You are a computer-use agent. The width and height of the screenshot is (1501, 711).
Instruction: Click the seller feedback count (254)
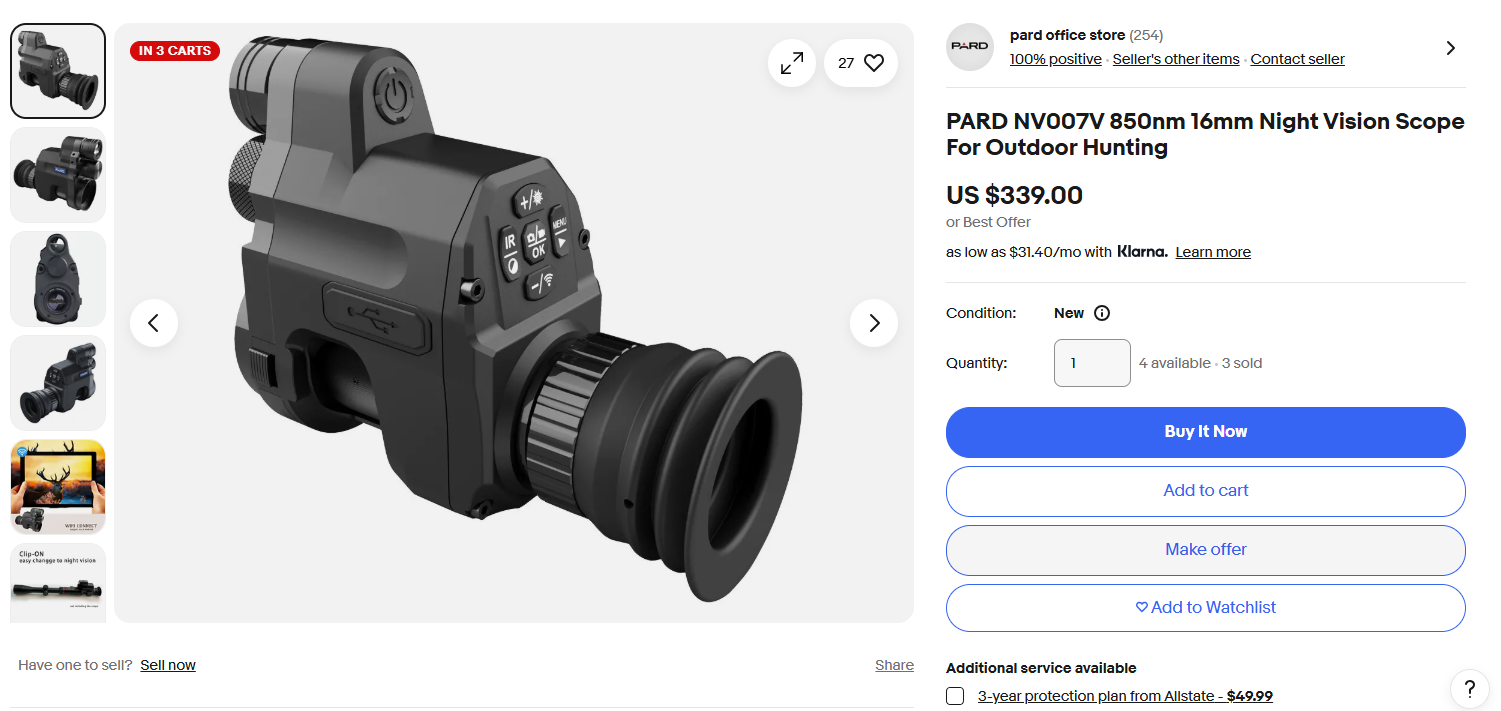[x=1146, y=35]
